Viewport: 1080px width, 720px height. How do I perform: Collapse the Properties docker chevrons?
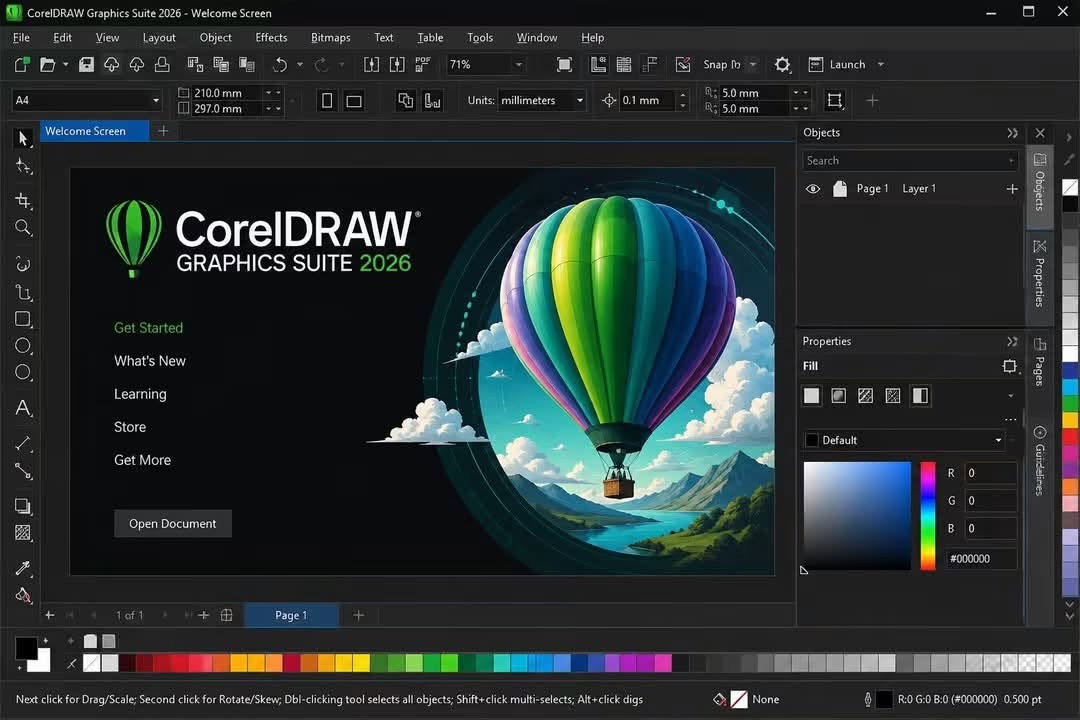point(1012,342)
